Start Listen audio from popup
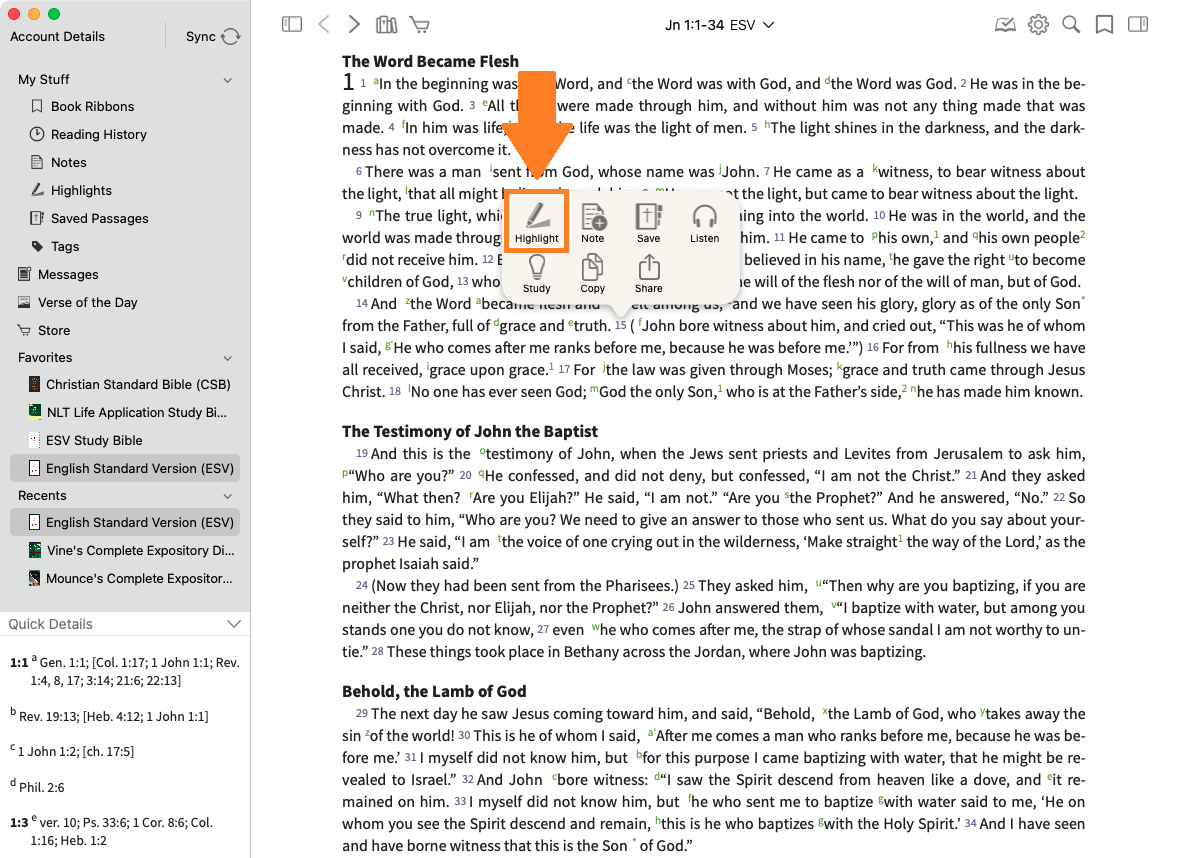Image resolution: width=1178 pixels, height=858 pixels. 704,223
